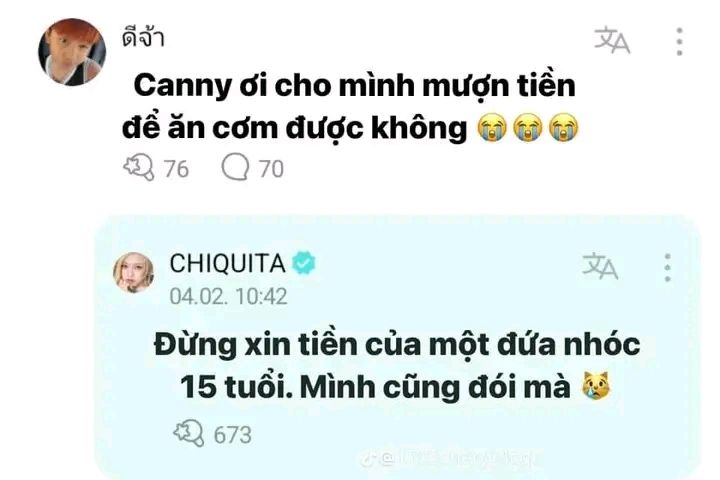Tap the 'Đừng xin tiền' reply text
Image resolution: width=720 pixels, height=480 pixels.
click(x=397, y=365)
